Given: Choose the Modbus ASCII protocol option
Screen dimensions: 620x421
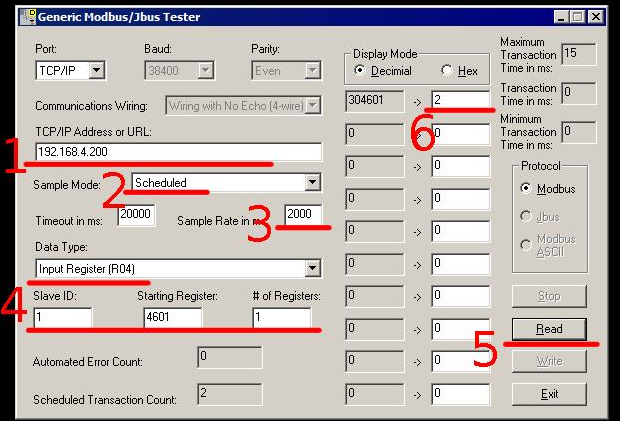Looking at the screenshot, I should (x=548, y=245).
